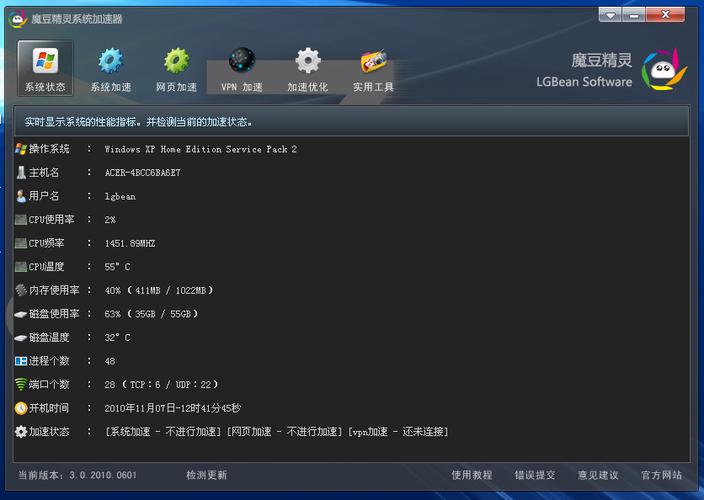Click the Windows flag icon beside 操作系统
This screenshot has width=704, height=500.
coord(21,149)
